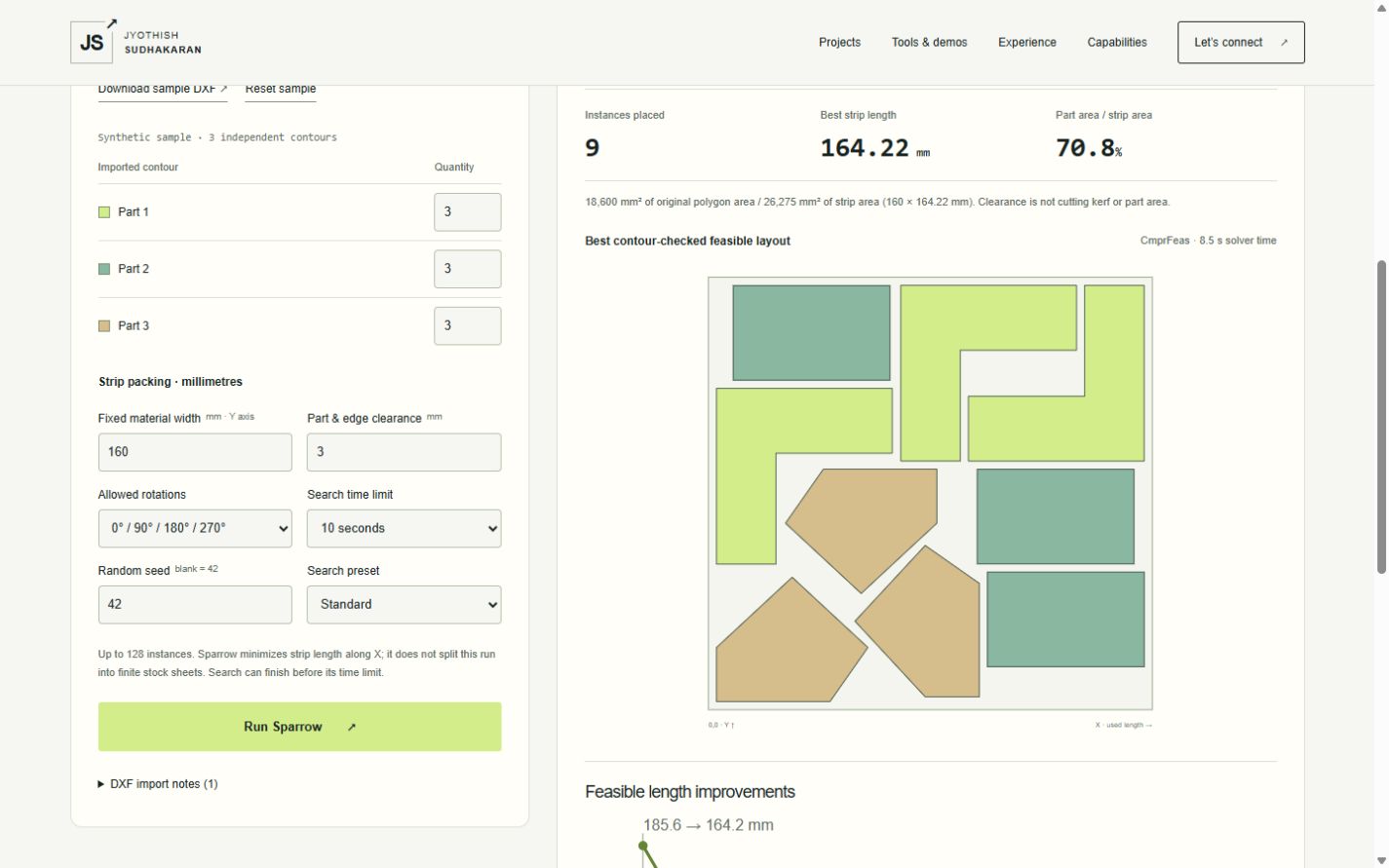Expand the DXF import notes section
The width and height of the screenshot is (1389, 868).
coord(158,784)
